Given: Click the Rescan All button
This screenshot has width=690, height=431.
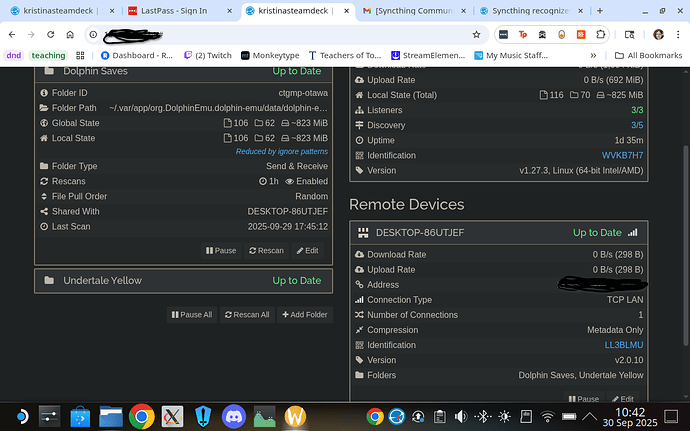Looking at the screenshot, I should tap(247, 315).
